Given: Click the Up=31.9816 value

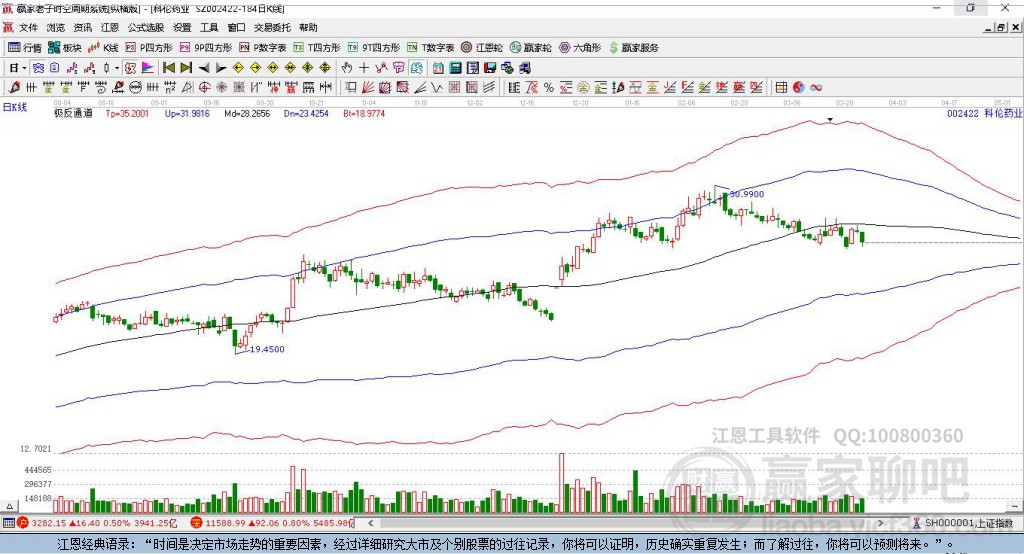Looking at the screenshot, I should pyautogui.click(x=187, y=113).
